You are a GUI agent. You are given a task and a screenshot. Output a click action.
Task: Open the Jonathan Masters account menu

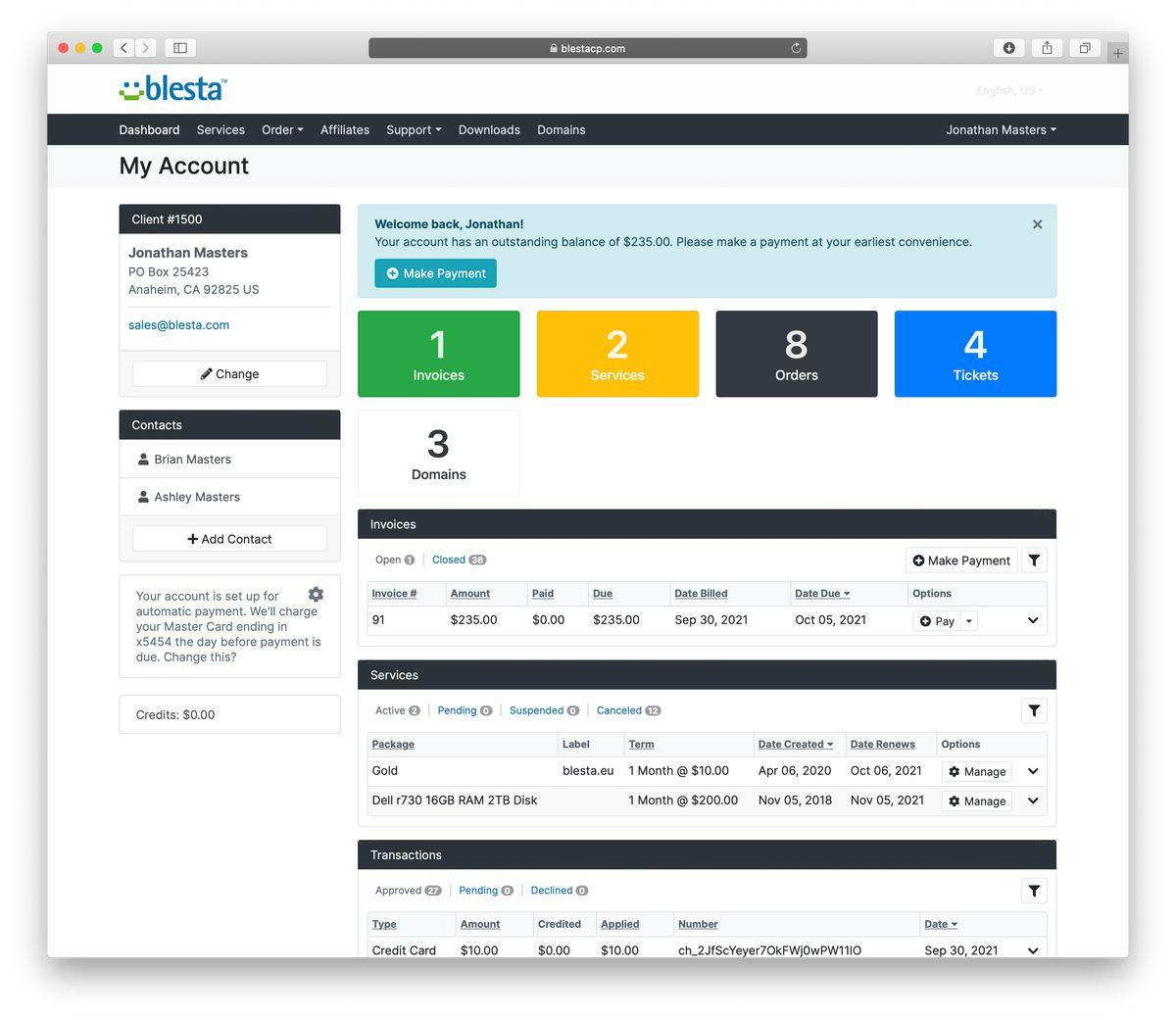click(1001, 130)
